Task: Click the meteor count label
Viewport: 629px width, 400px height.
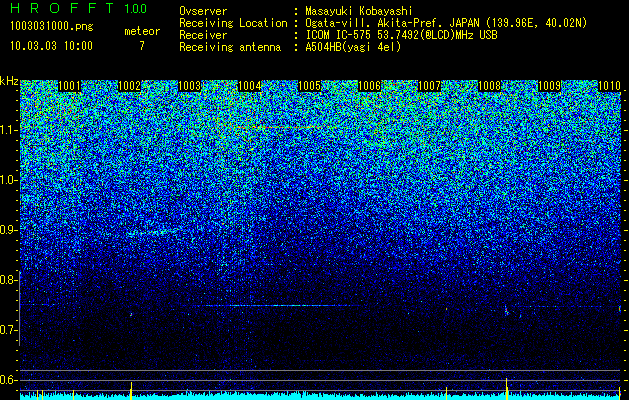Action: pos(142,31)
